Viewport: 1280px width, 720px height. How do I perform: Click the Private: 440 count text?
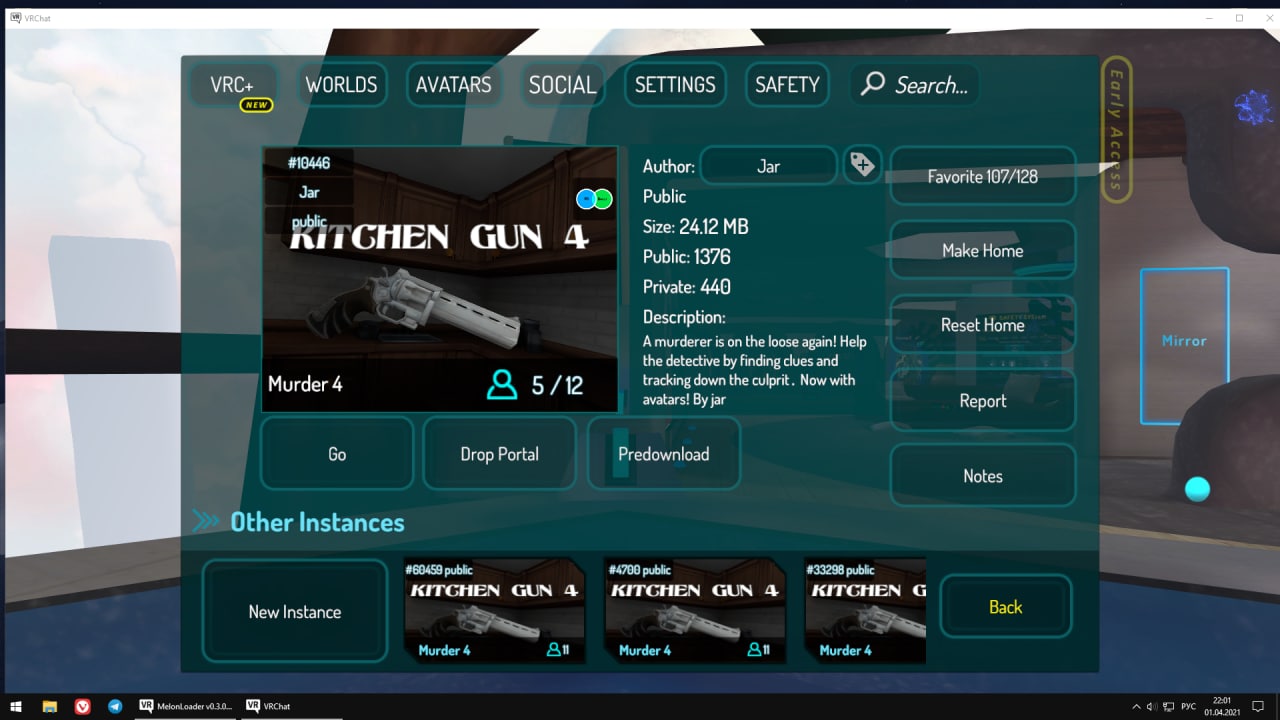687,287
